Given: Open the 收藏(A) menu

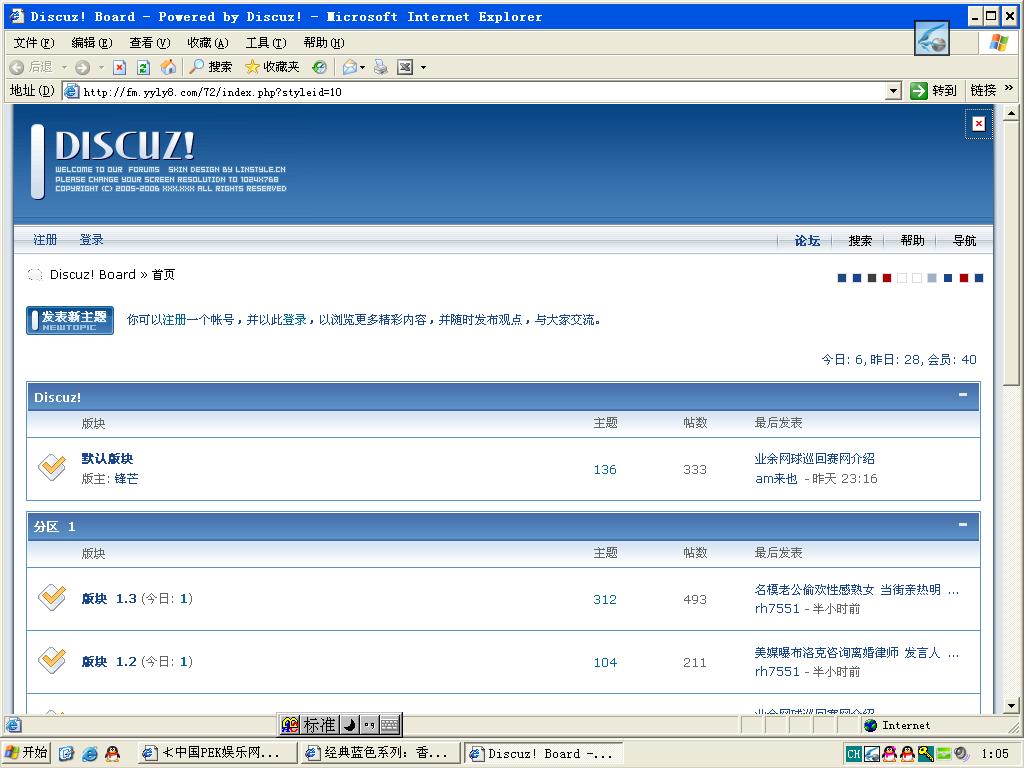Looking at the screenshot, I should coord(208,43).
